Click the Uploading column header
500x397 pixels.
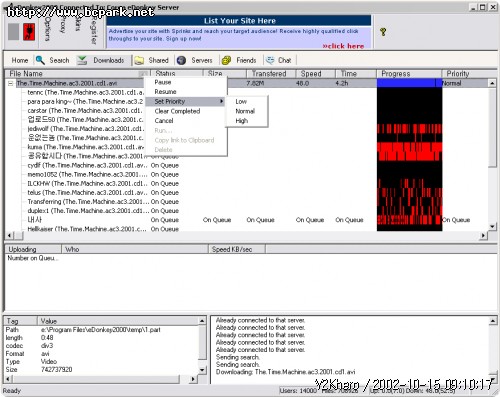pos(33,249)
